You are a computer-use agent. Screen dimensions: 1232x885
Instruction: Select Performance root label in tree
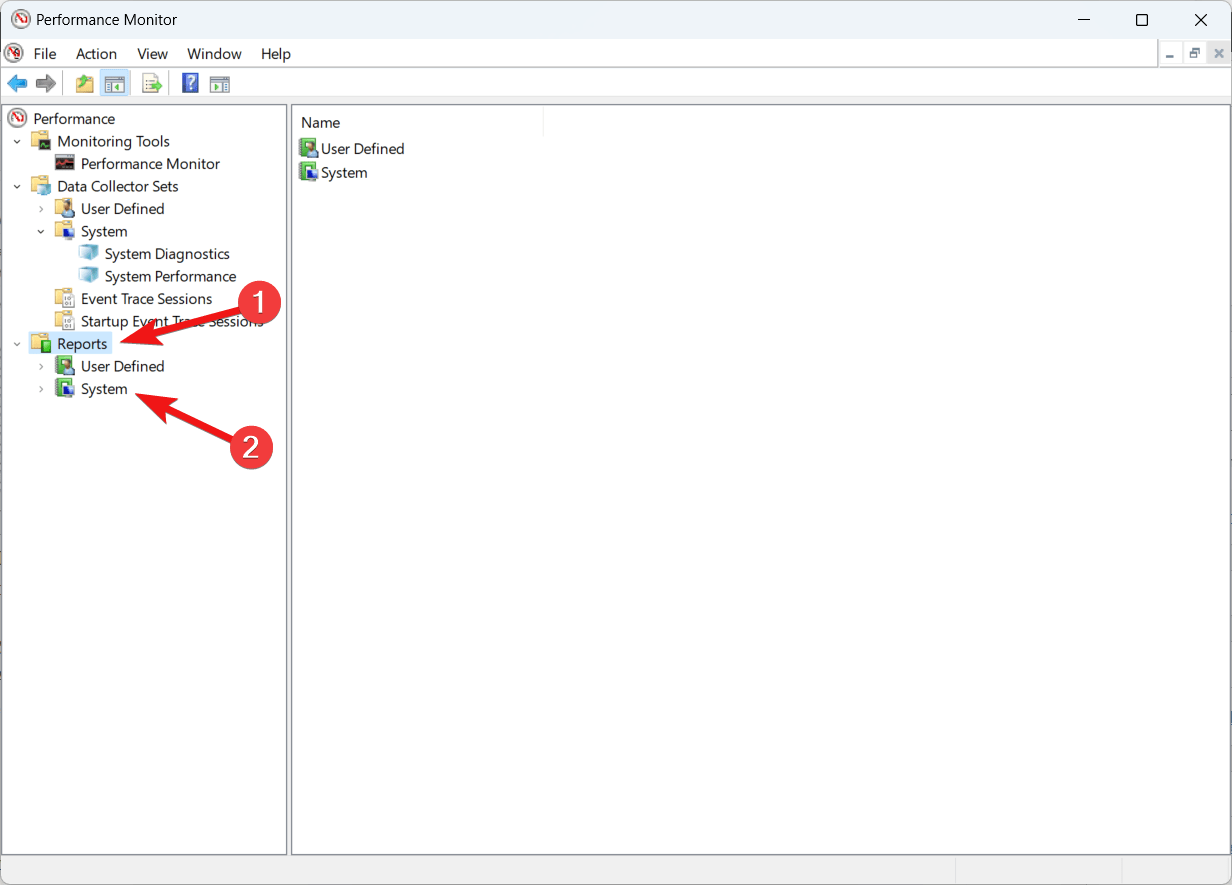point(74,118)
